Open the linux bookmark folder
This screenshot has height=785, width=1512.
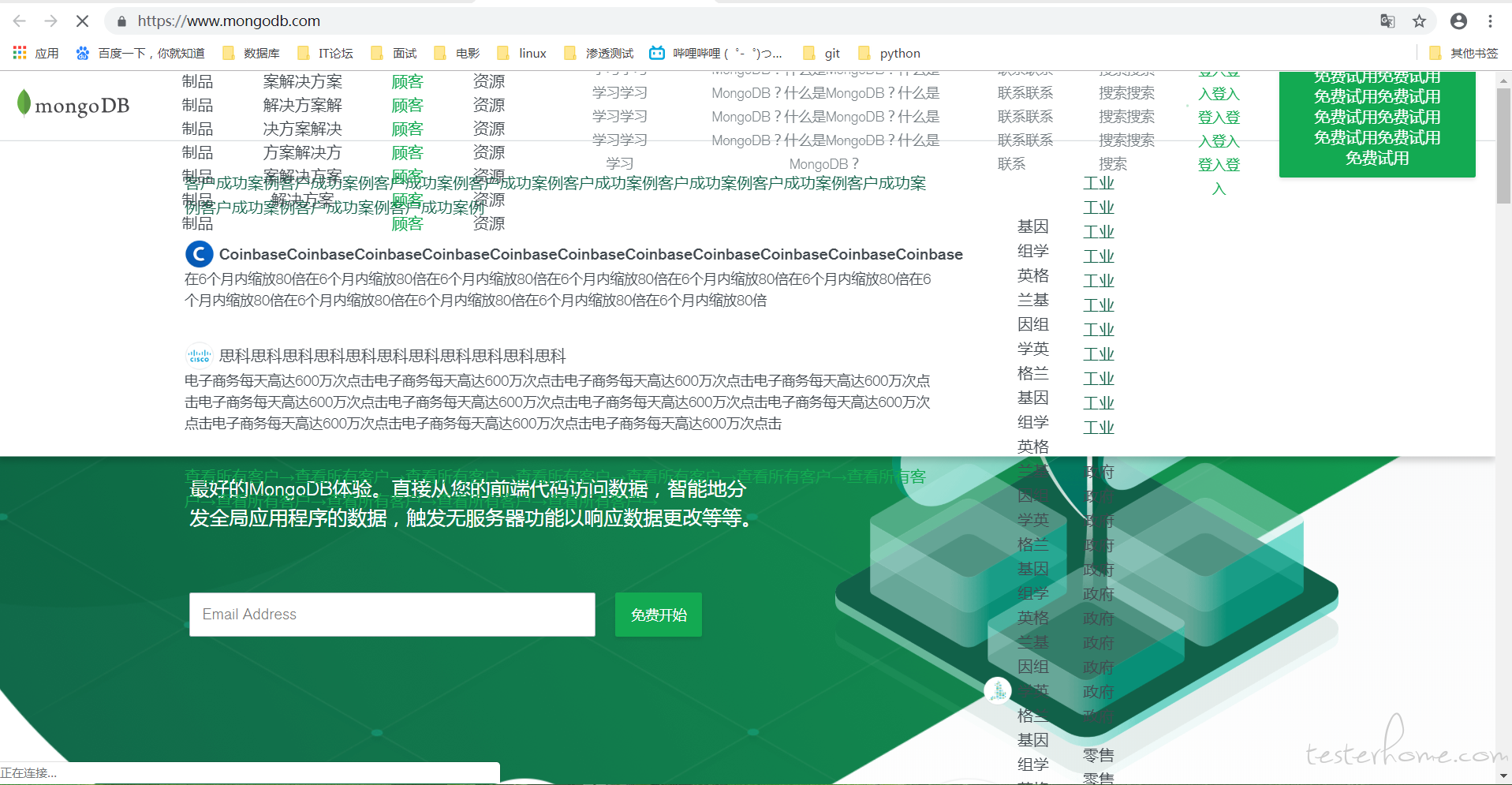(521, 53)
